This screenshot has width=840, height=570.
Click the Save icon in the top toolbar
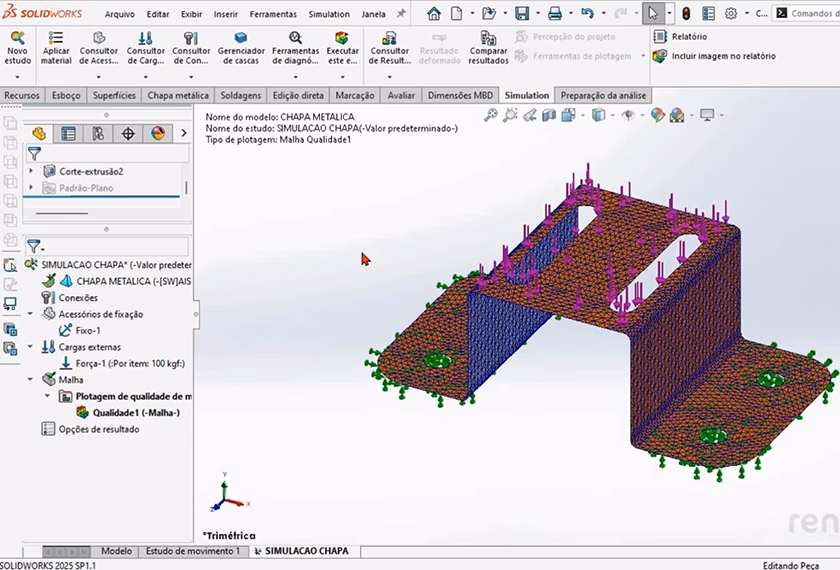pos(521,13)
